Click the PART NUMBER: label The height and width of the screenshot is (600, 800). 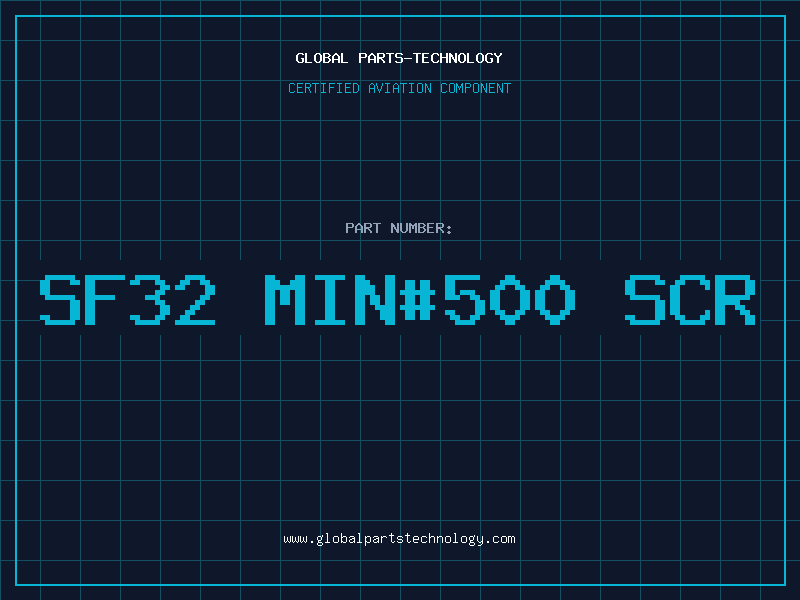399,228
